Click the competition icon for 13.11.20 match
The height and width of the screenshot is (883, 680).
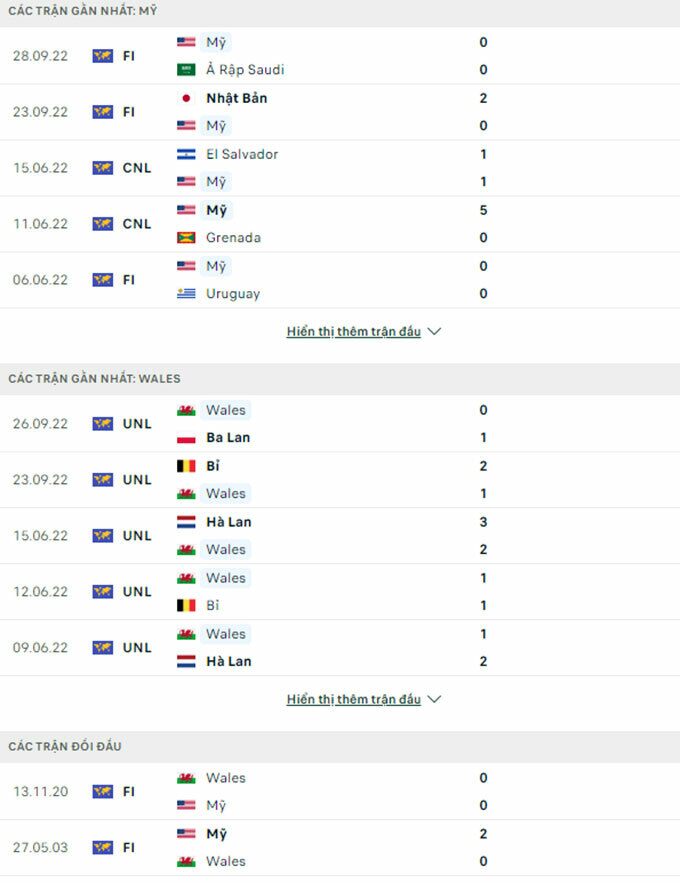coord(102,792)
